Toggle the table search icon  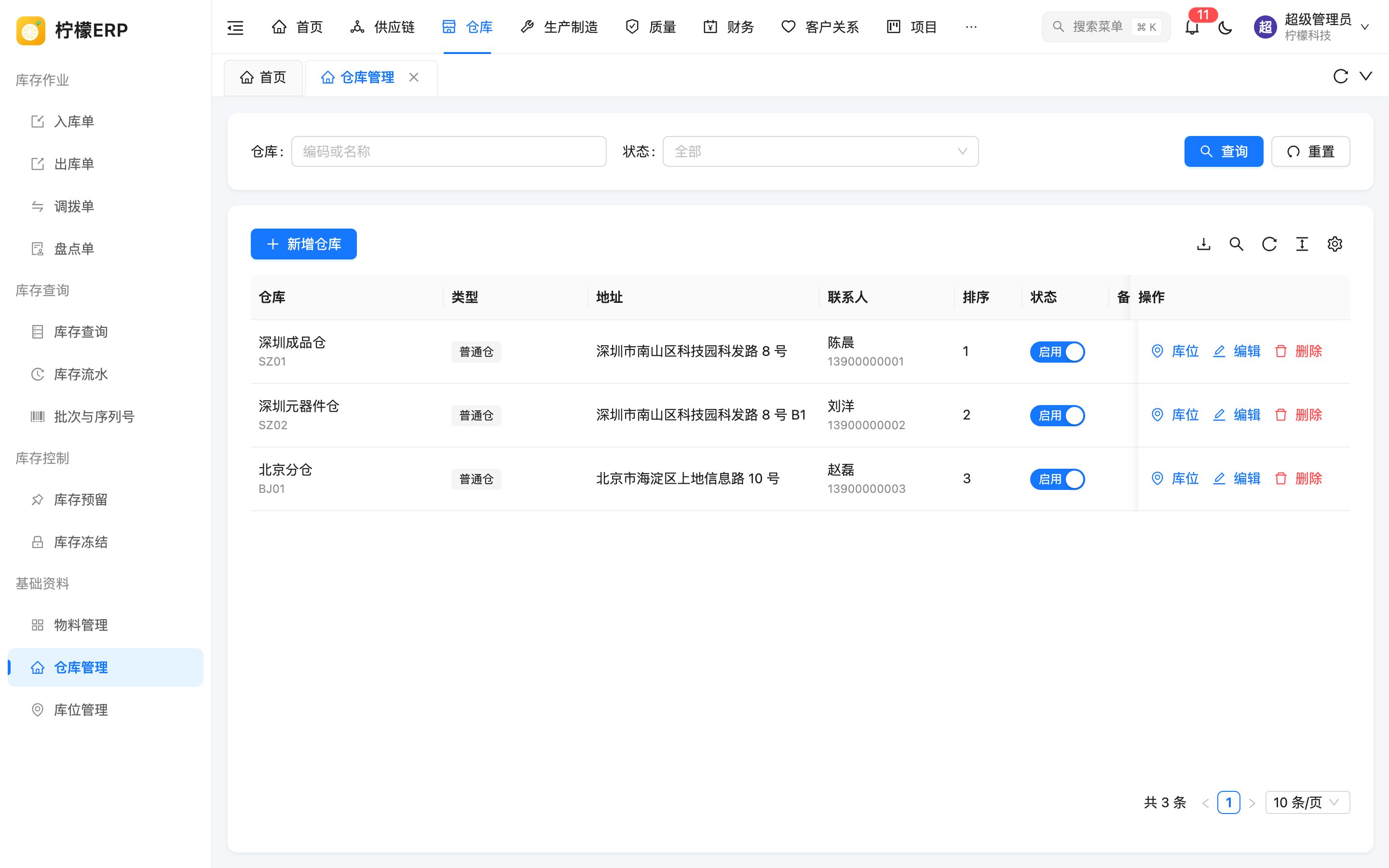coord(1236,244)
